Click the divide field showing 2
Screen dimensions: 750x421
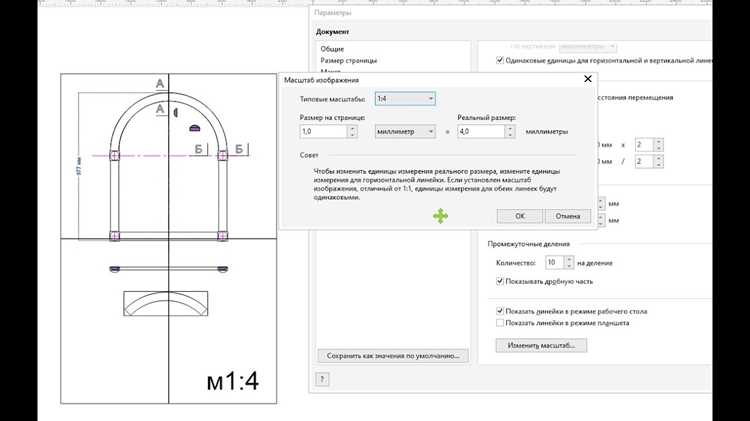[x=644, y=161]
